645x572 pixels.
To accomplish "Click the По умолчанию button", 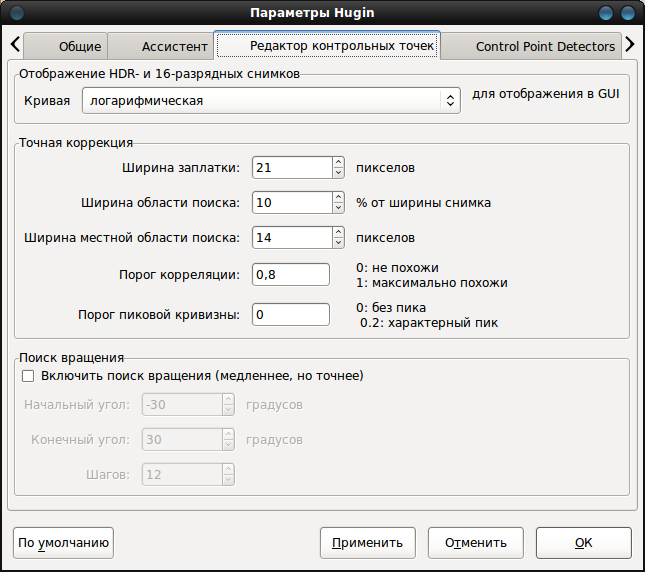I will pos(63,543).
